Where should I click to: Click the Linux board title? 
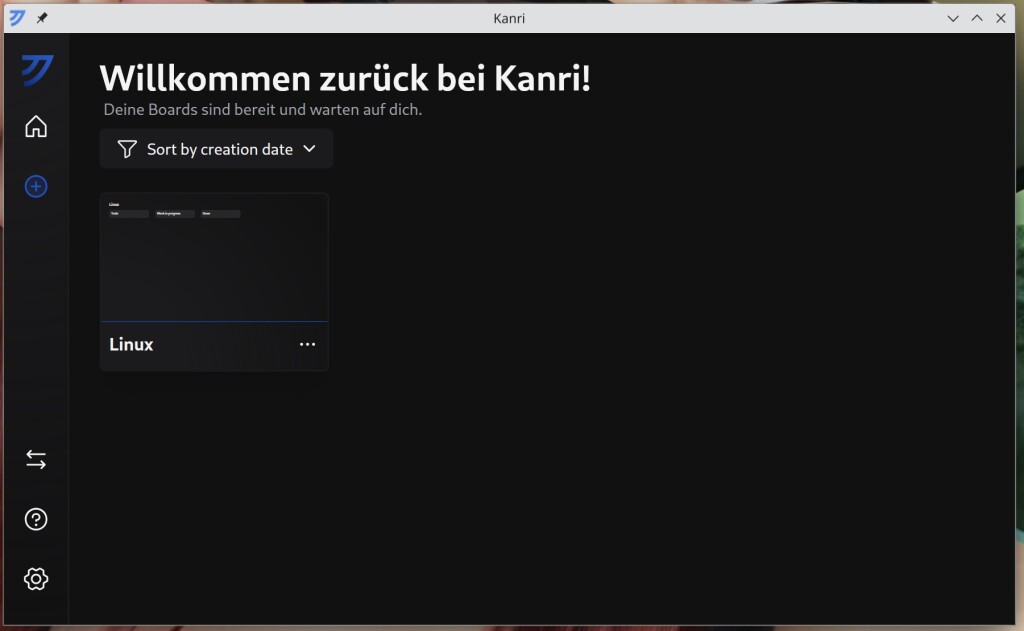point(131,344)
